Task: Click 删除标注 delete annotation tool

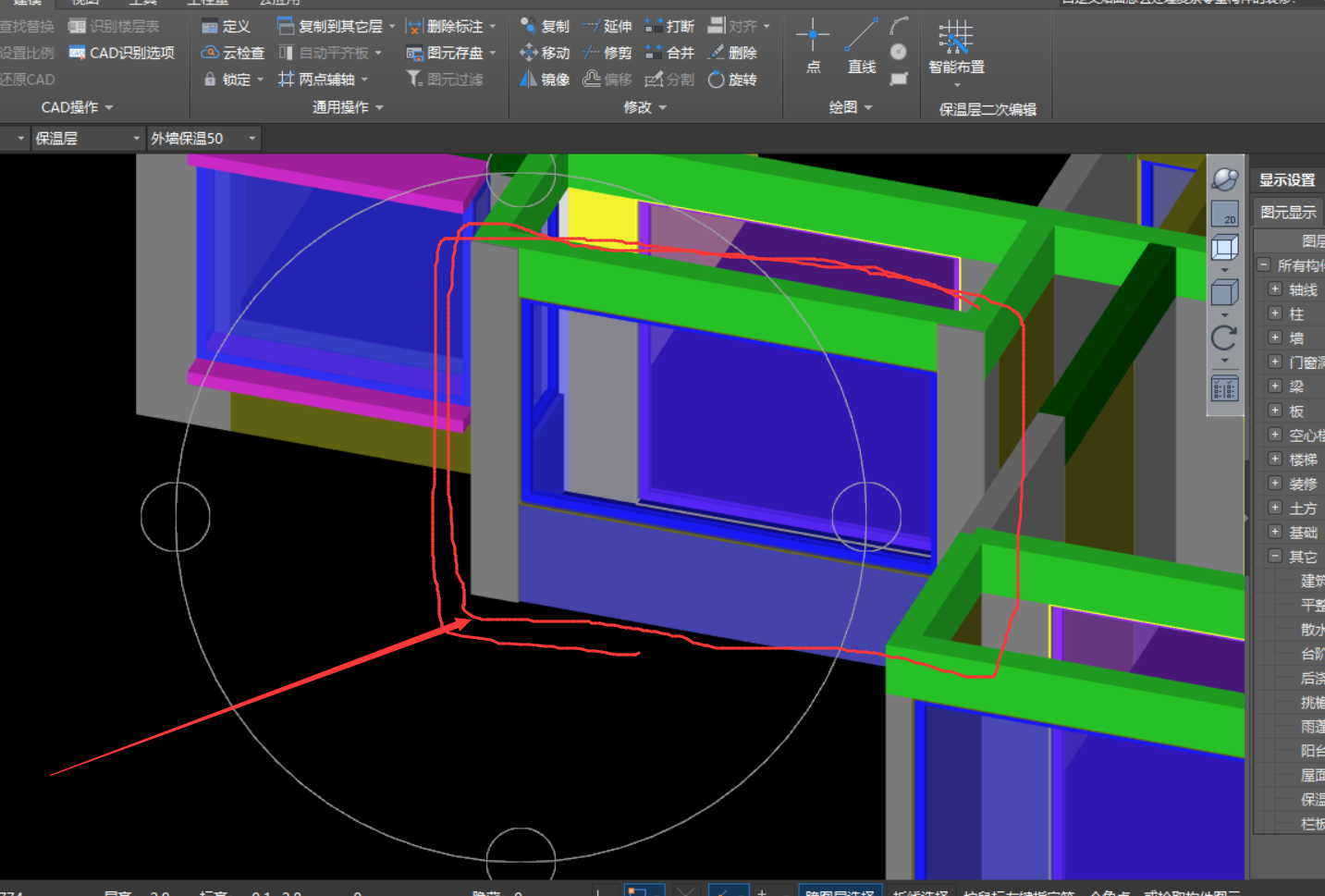Action: click(444, 27)
